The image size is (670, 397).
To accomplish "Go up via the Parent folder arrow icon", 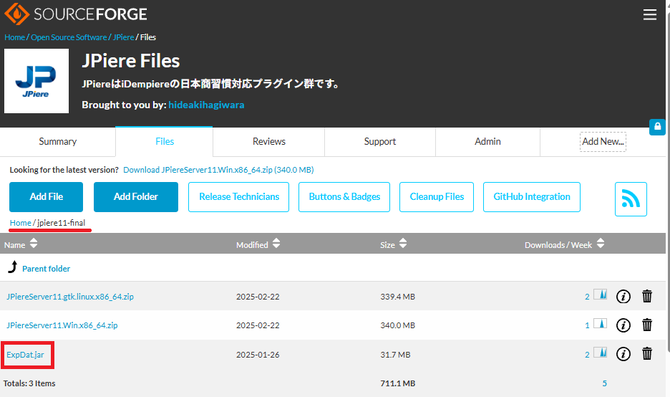I will (12, 267).
